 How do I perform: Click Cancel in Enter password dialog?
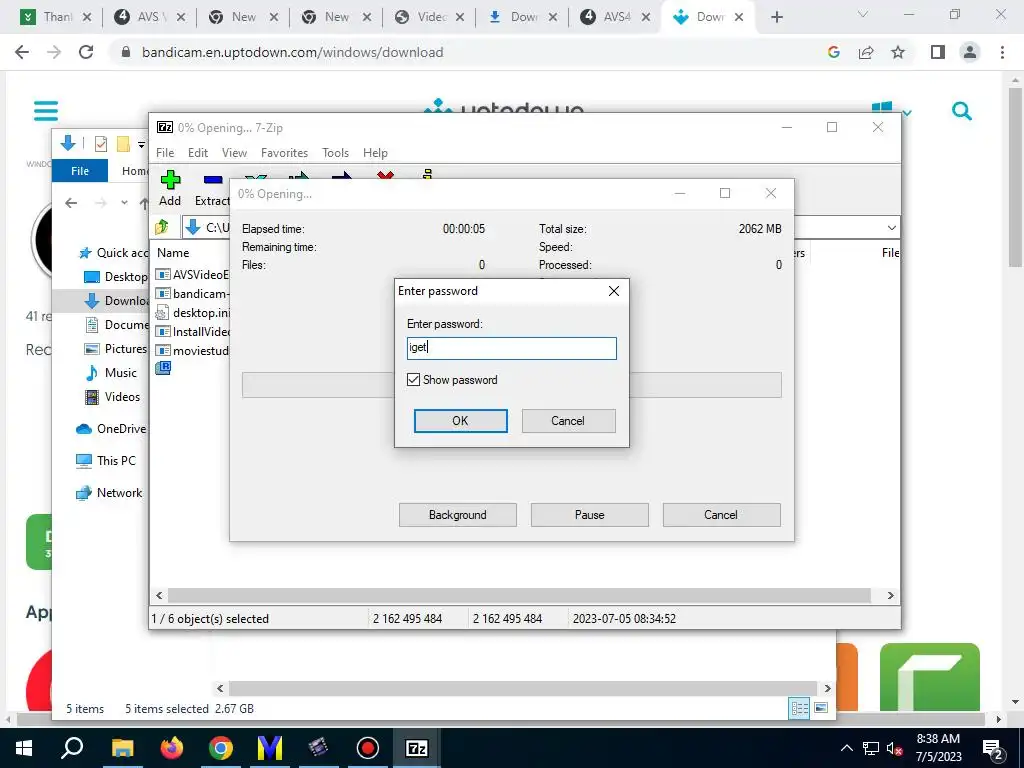568,421
